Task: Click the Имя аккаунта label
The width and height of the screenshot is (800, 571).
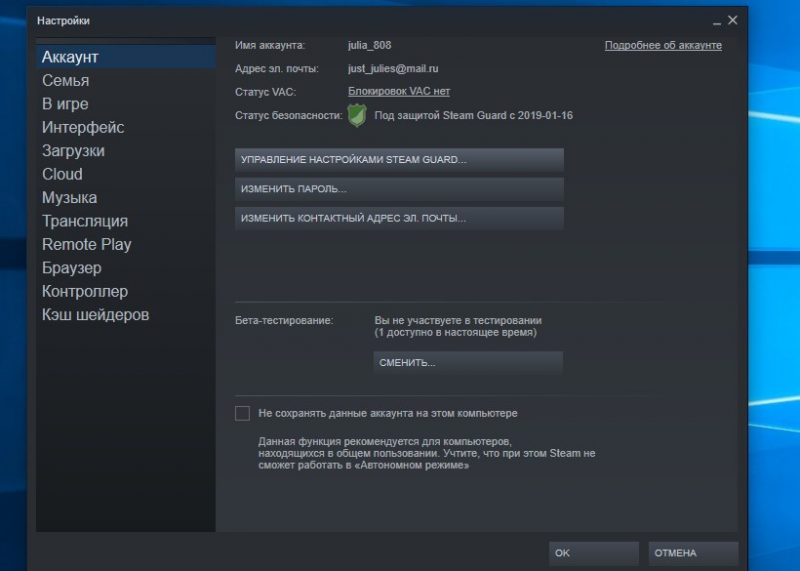Action: (x=270, y=45)
